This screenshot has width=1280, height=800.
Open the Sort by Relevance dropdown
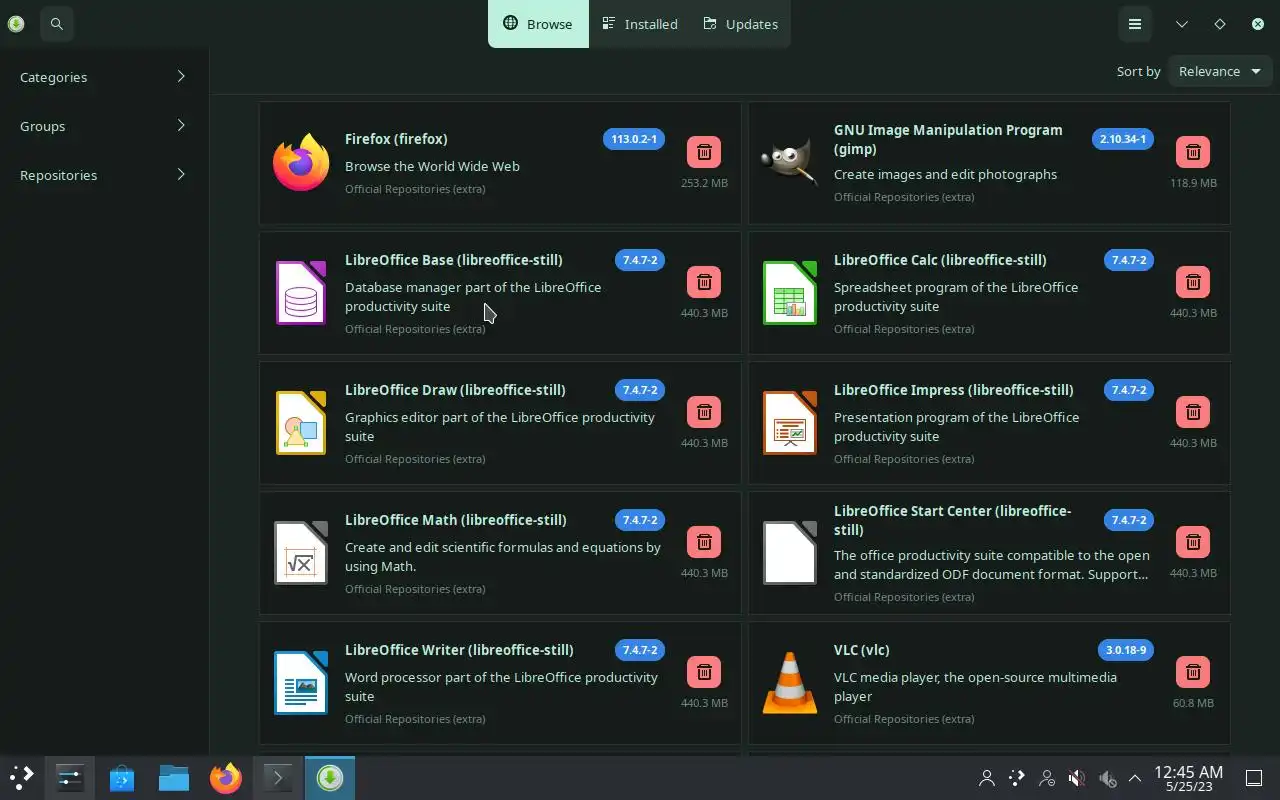[1220, 71]
